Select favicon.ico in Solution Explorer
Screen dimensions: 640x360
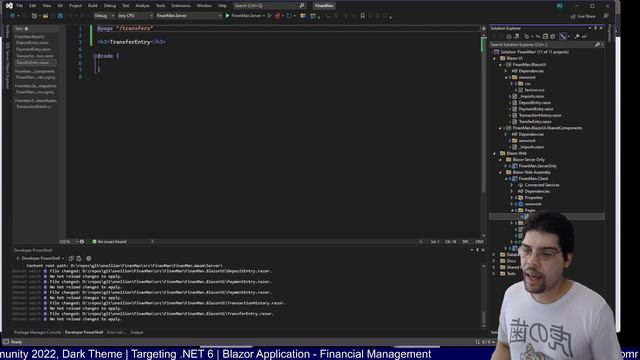[x=534, y=90]
